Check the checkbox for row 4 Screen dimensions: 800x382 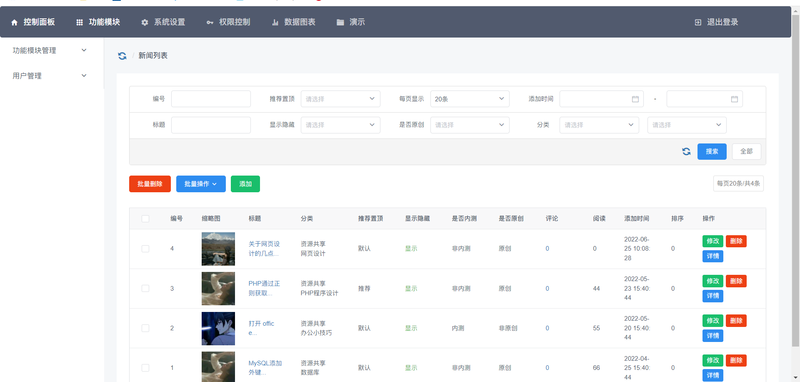(x=145, y=249)
